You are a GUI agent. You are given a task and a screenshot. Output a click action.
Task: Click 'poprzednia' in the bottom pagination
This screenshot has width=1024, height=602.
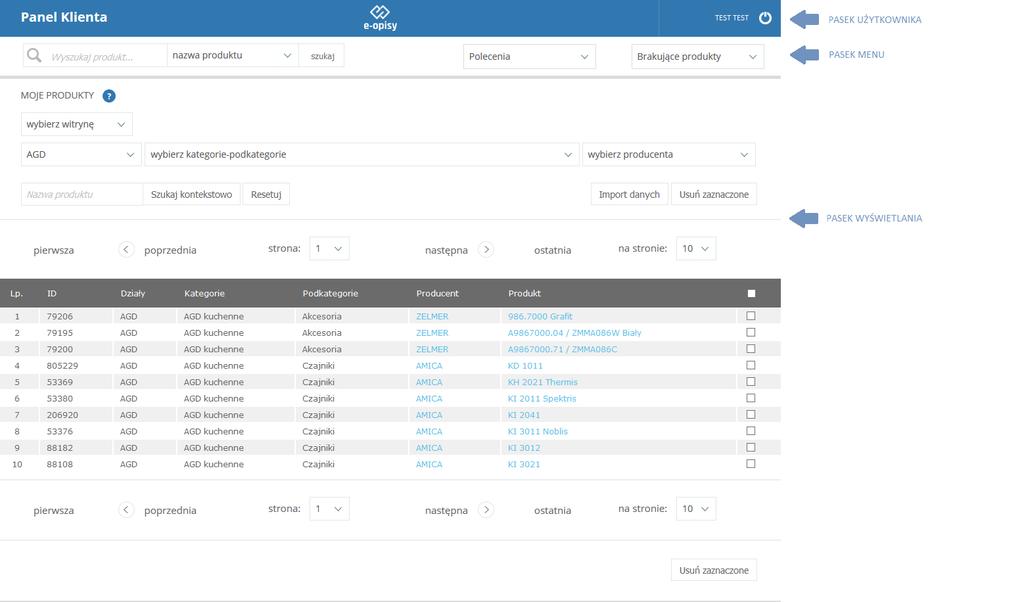170,511
